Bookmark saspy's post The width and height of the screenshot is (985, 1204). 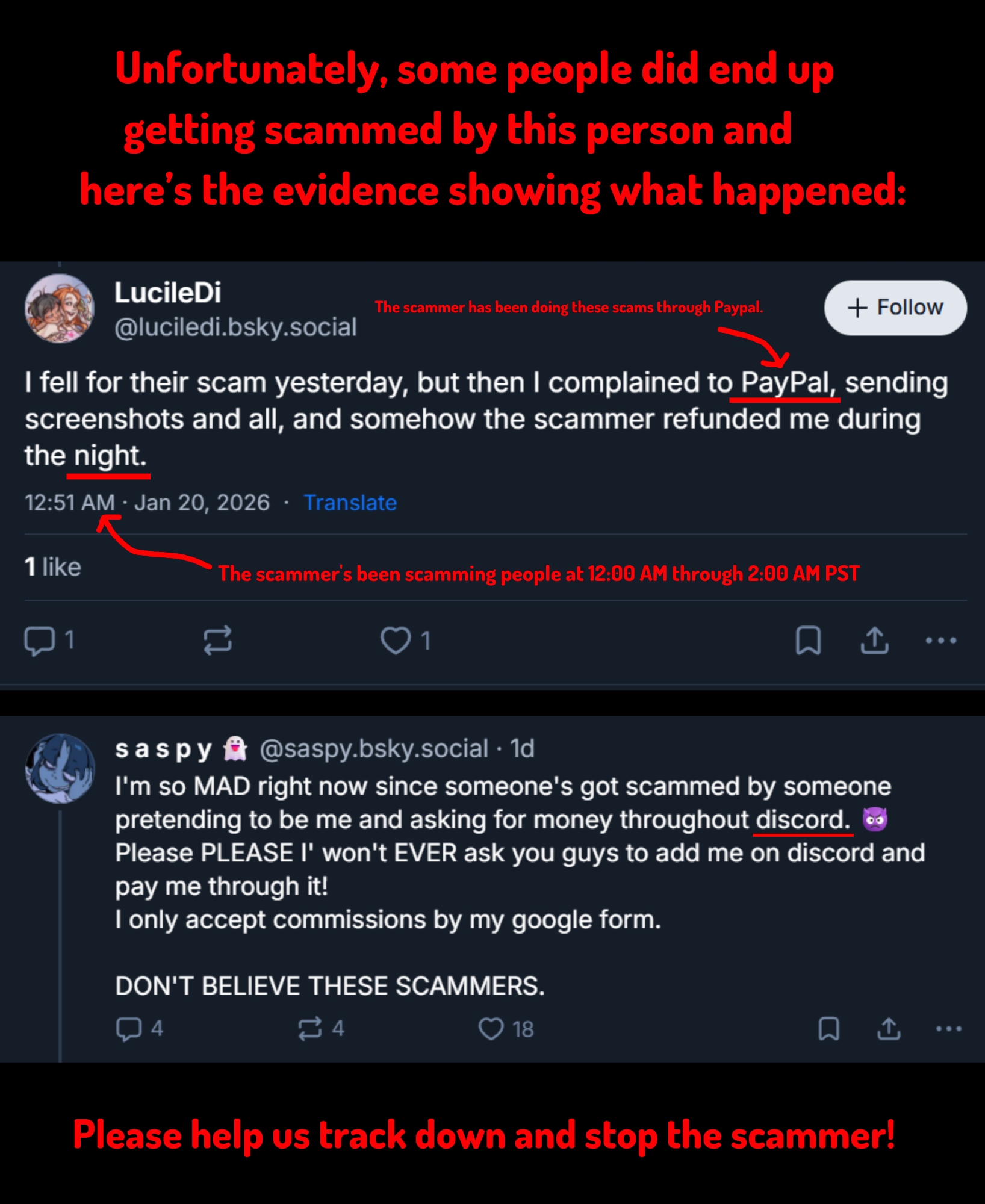[828, 1029]
